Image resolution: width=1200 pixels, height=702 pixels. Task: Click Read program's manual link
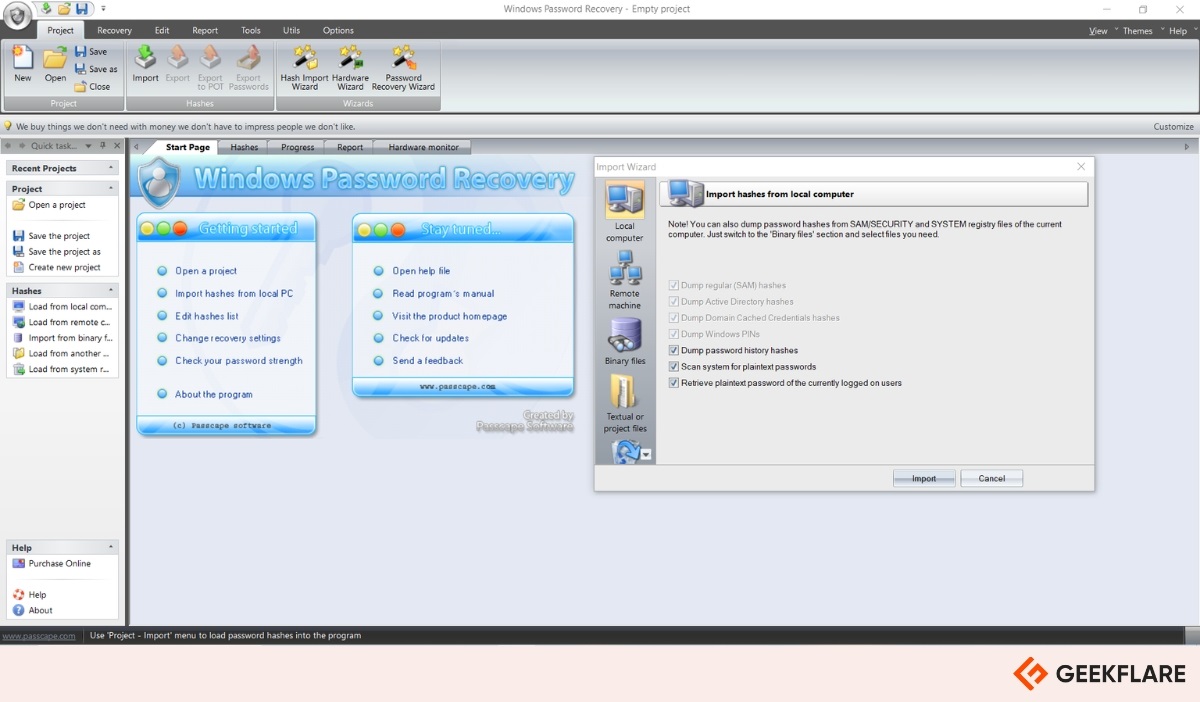[x=443, y=293]
